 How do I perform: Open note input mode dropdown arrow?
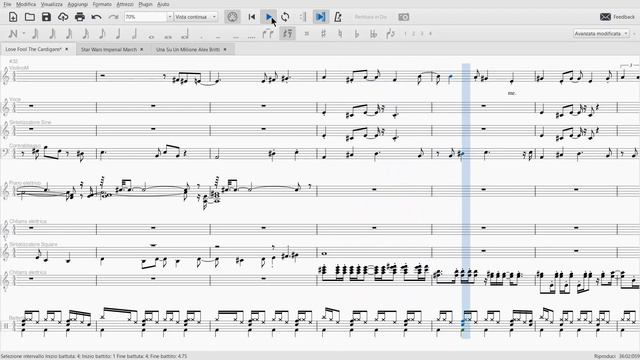click(x=24, y=34)
